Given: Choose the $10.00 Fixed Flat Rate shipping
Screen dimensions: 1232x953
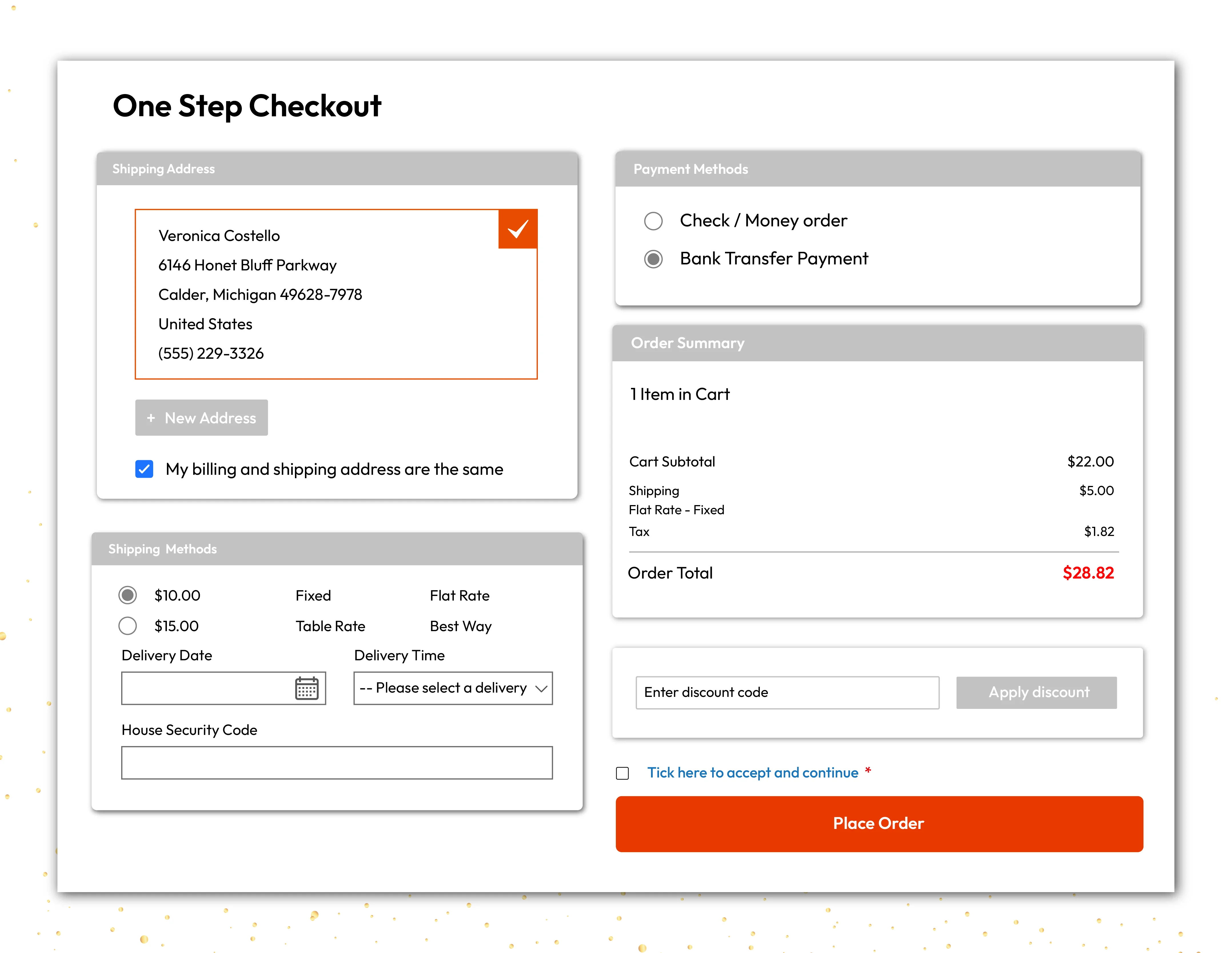Looking at the screenshot, I should [127, 595].
